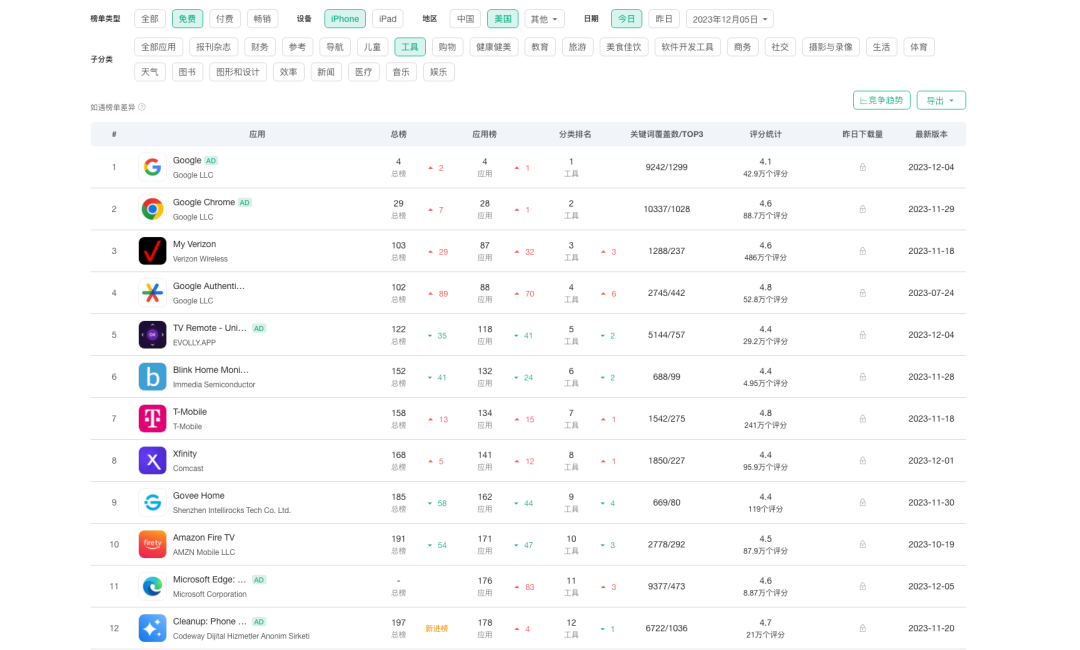Click the help icon beside 如遇榜单差异

point(142,107)
